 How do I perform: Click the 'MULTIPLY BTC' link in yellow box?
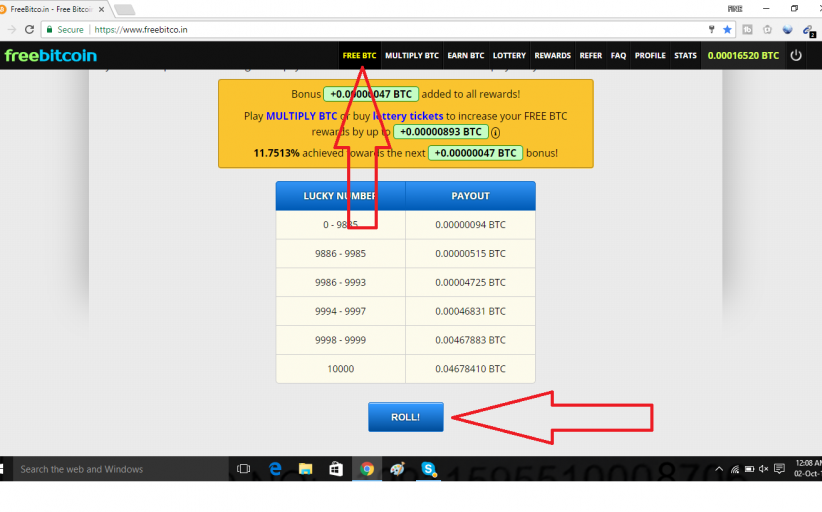(302, 116)
